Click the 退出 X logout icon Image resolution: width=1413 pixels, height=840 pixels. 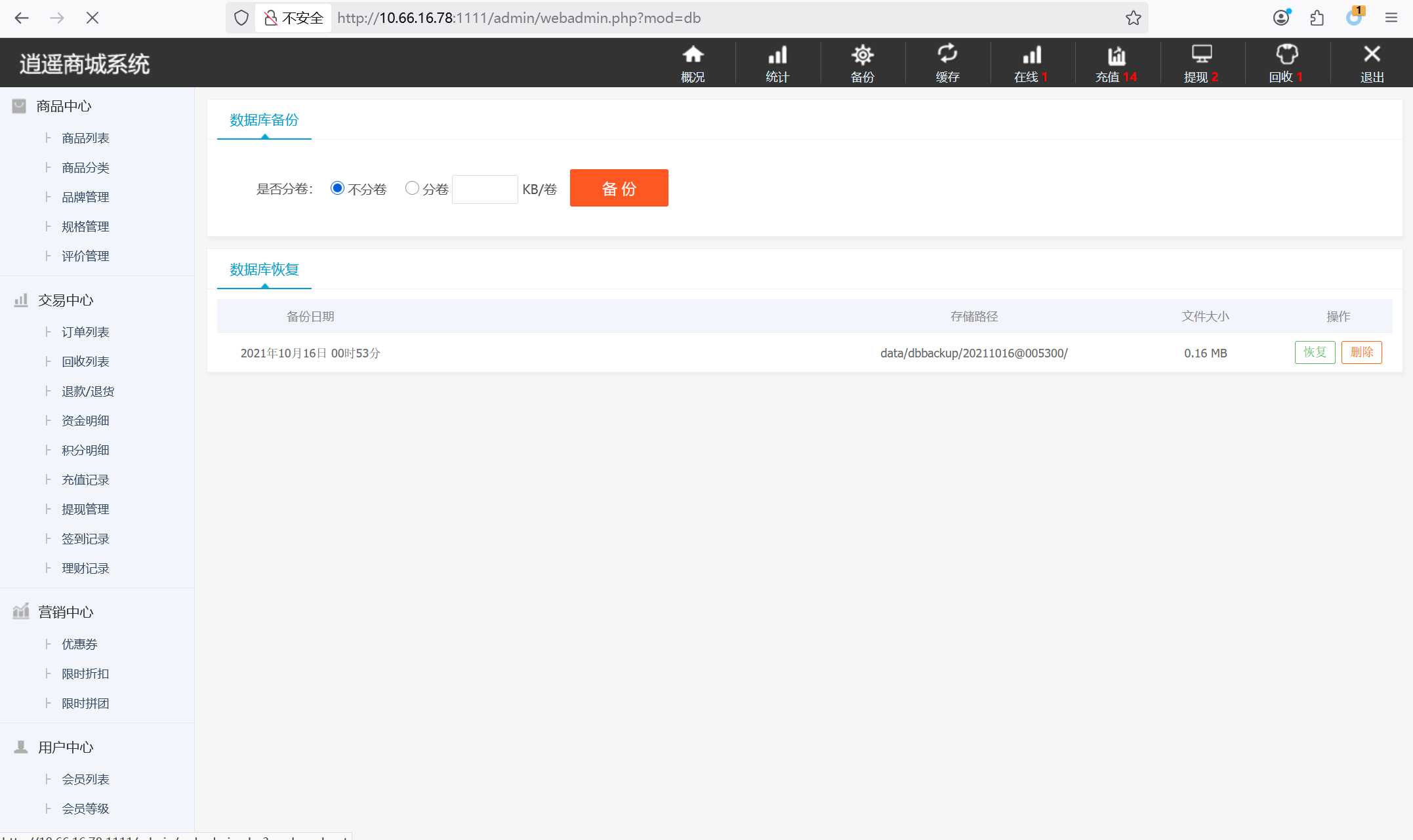click(1372, 55)
